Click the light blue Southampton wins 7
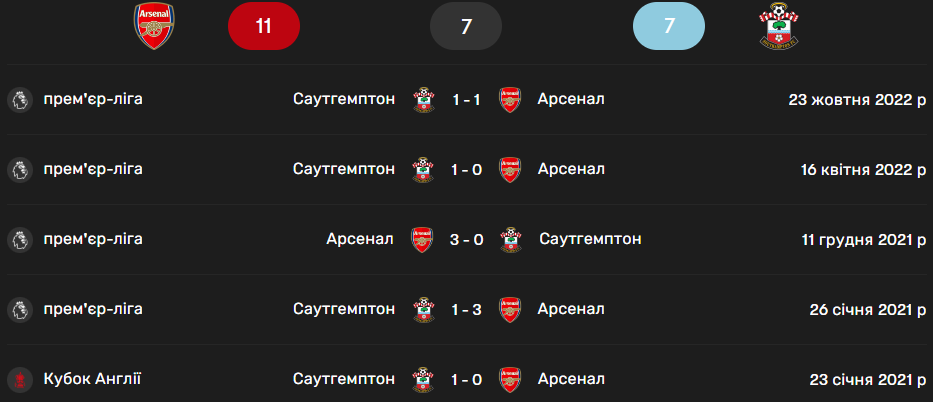Viewport: 933px width, 402px height. pos(669,27)
